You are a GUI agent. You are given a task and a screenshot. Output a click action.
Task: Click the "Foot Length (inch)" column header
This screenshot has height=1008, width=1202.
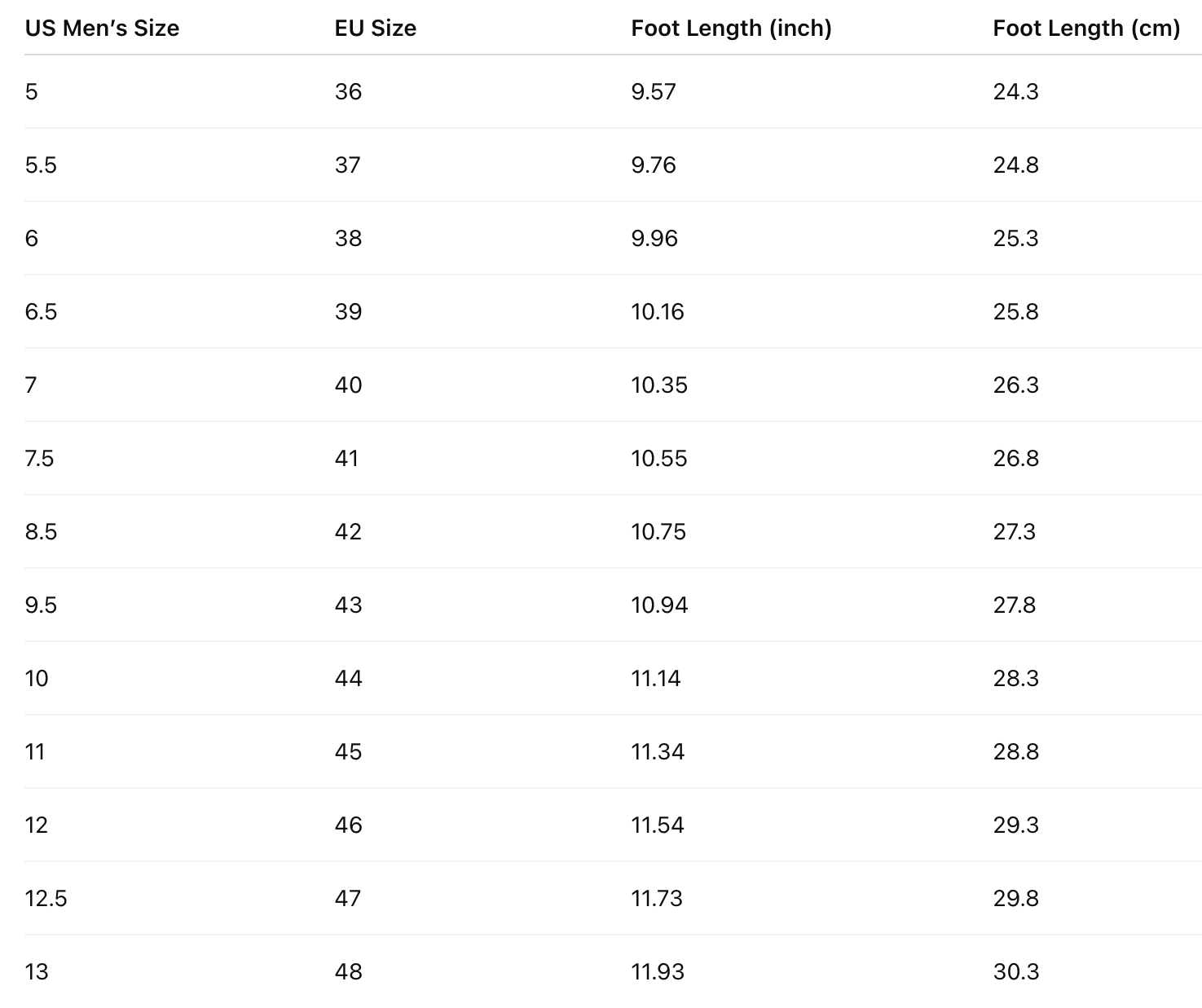tap(731, 29)
